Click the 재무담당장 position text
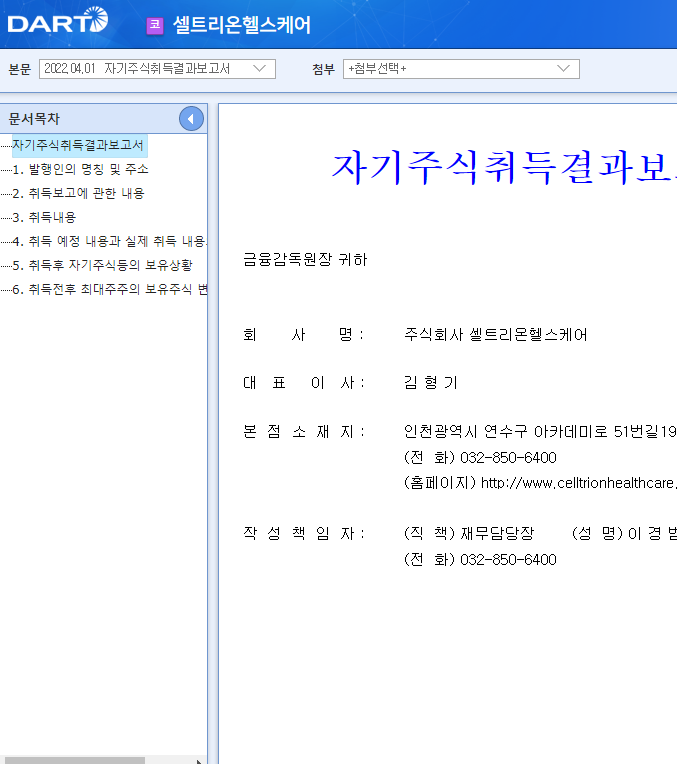Image resolution: width=677 pixels, height=764 pixels. pos(497,533)
